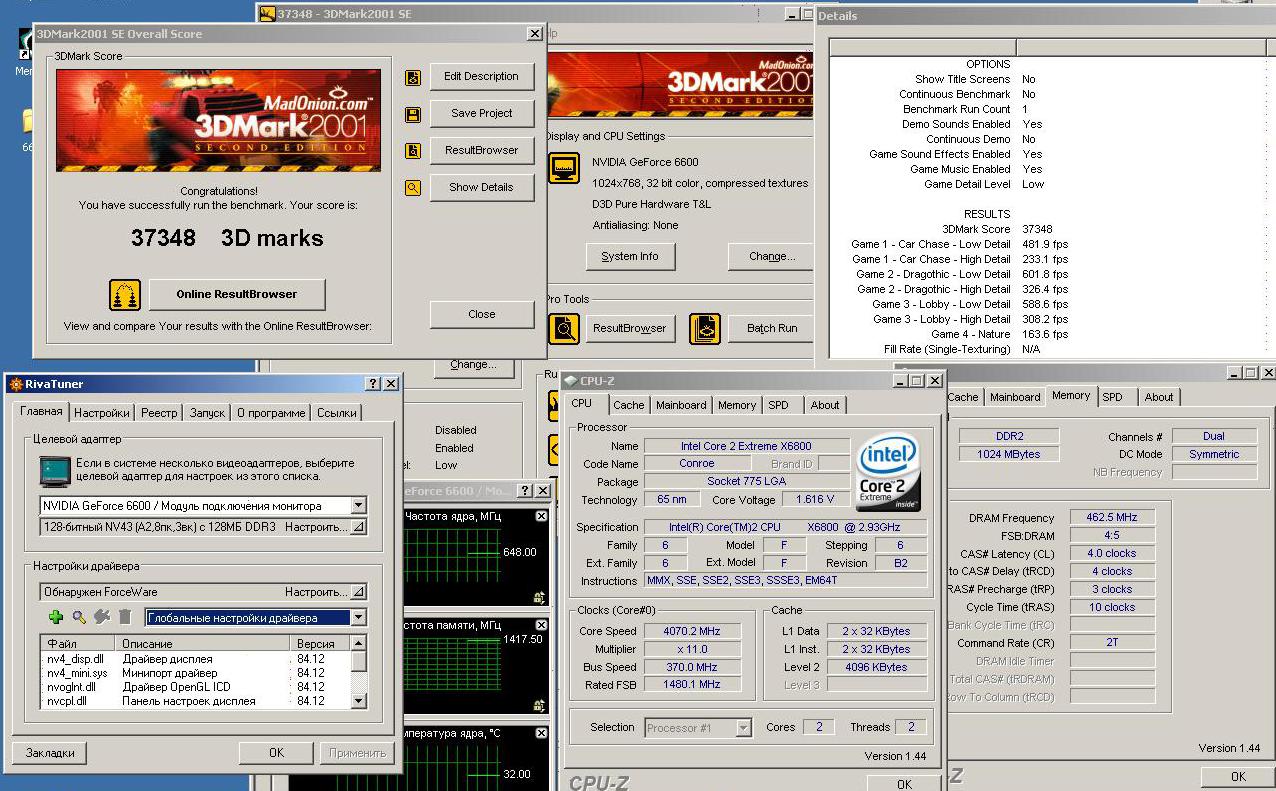Click the help question mark on the GeForce 6600 monitoring window
The image size is (1276, 791).
tap(526, 491)
